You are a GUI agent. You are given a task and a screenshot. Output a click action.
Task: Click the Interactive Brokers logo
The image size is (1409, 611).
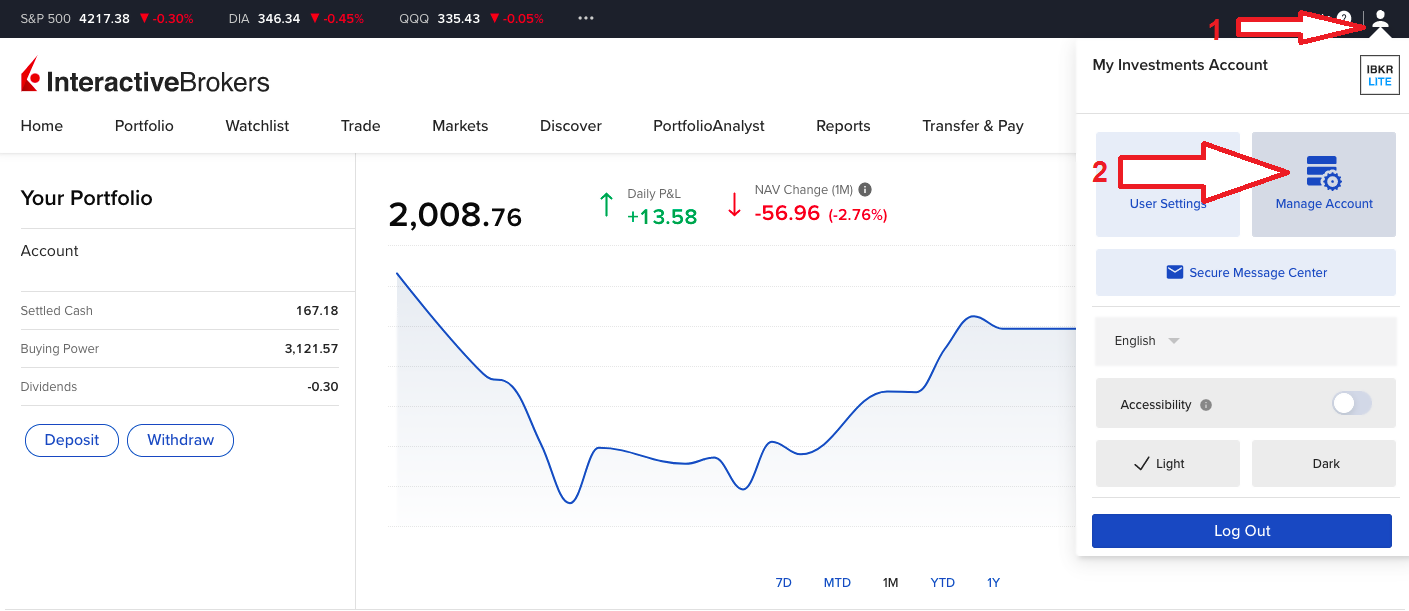tap(145, 77)
